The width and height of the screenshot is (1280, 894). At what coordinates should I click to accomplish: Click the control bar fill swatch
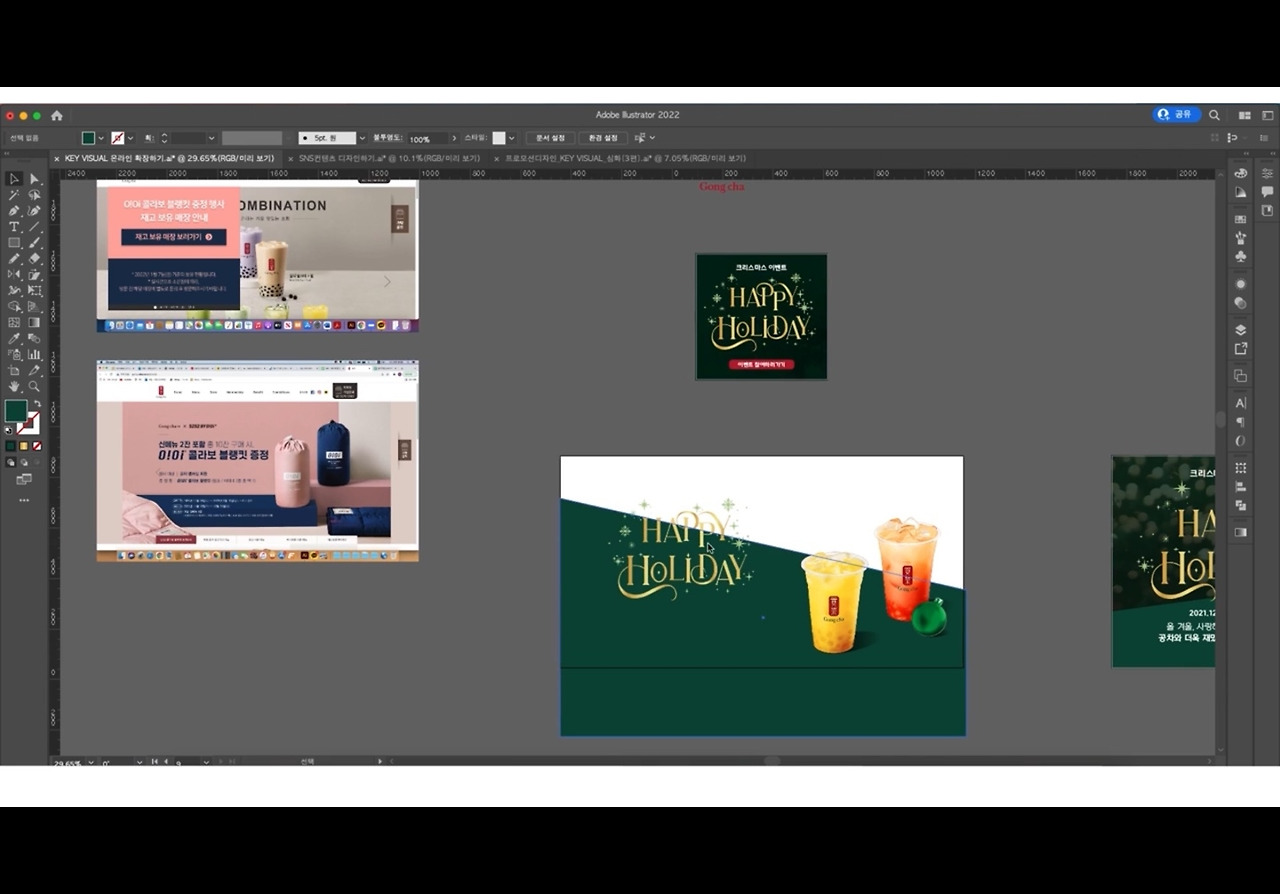88,138
